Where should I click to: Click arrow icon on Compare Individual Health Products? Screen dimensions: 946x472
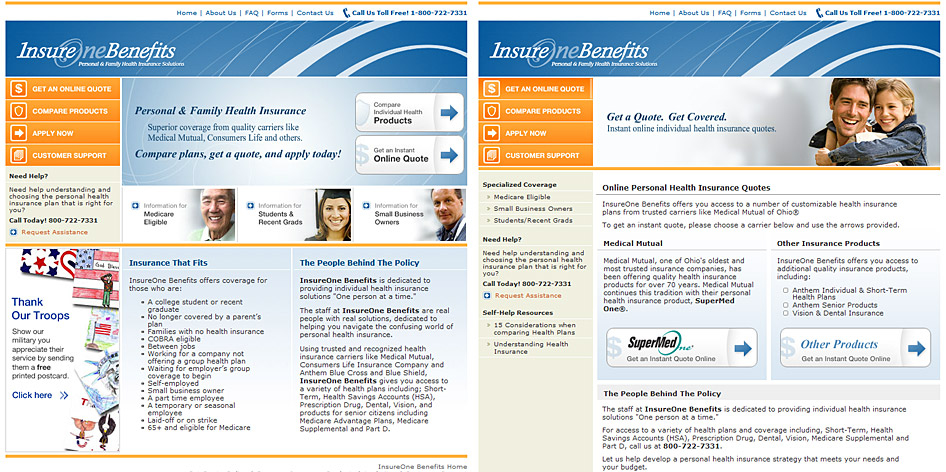coord(449,113)
